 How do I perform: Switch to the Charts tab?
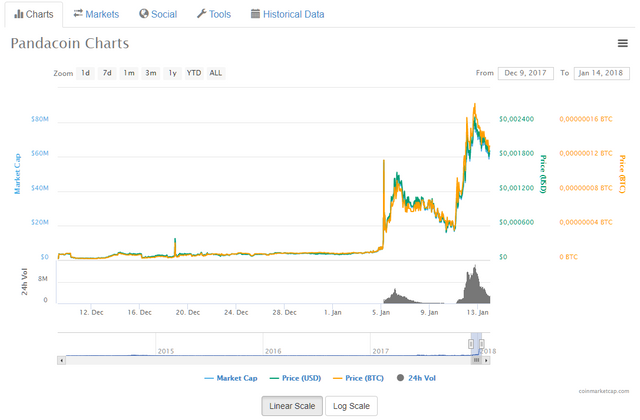pos(34,15)
